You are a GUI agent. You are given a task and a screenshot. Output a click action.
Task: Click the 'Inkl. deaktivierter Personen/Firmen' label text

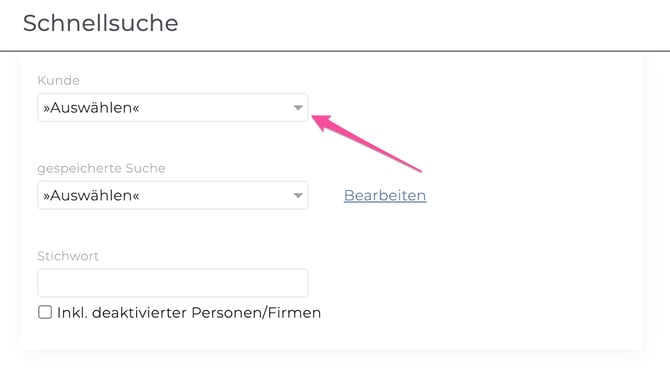tap(189, 312)
